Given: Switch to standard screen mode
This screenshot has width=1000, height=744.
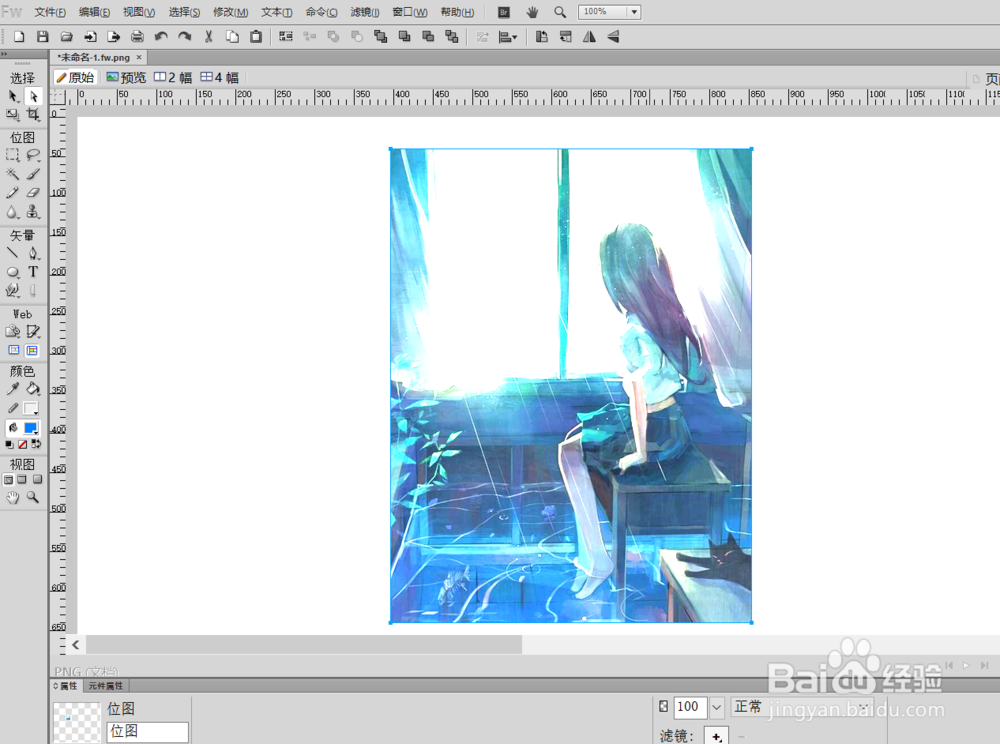Looking at the screenshot, I should [x=8, y=479].
